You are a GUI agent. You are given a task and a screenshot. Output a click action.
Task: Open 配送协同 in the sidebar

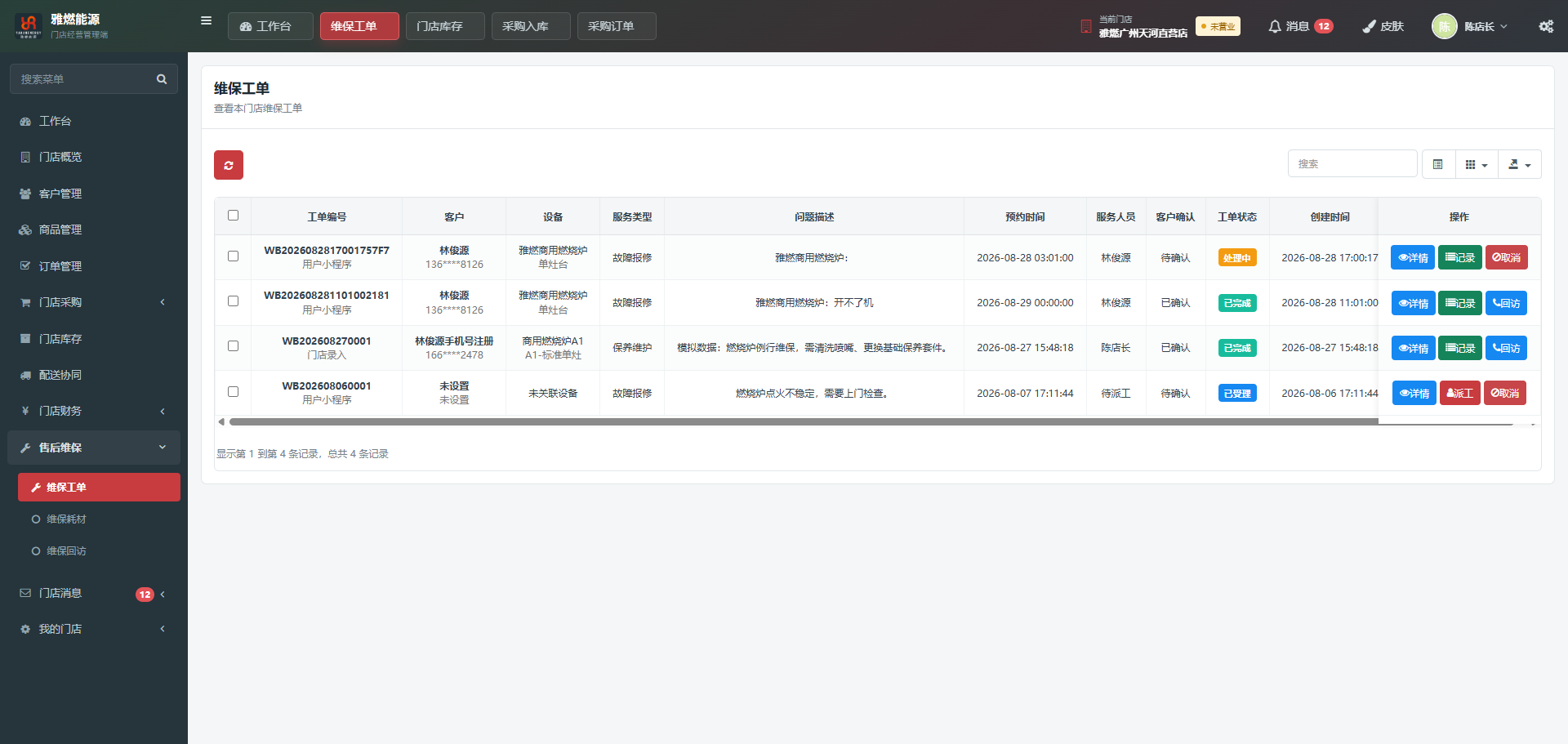(x=94, y=375)
